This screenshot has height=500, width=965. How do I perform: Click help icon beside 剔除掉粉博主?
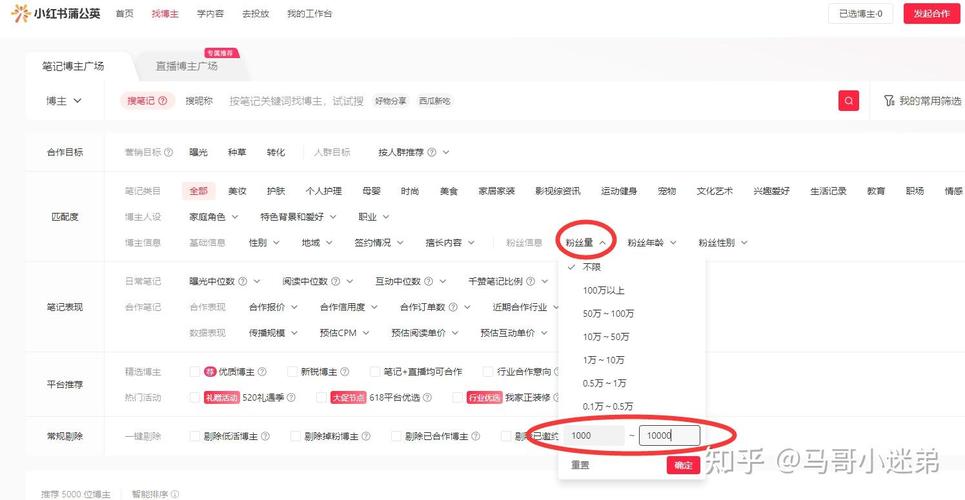click(366, 436)
